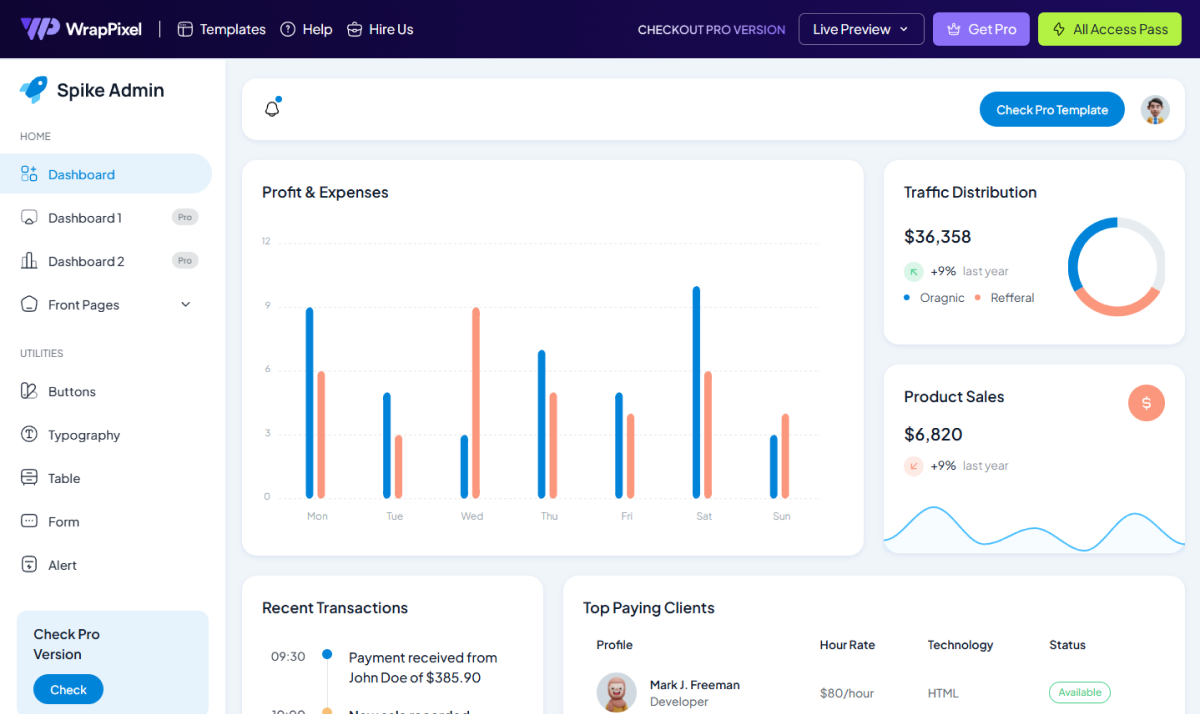
Task: Open the user profile avatar
Action: (x=1155, y=110)
